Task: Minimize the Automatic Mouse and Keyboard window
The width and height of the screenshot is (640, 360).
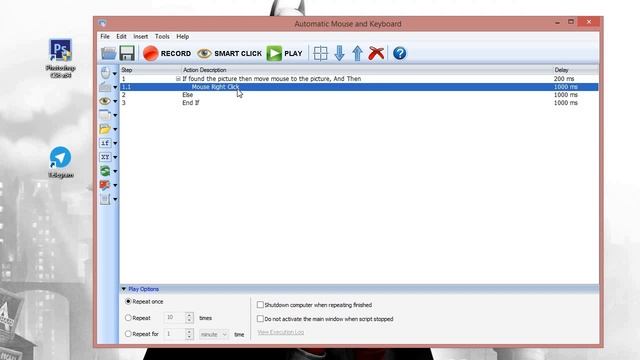Action: (x=557, y=23)
